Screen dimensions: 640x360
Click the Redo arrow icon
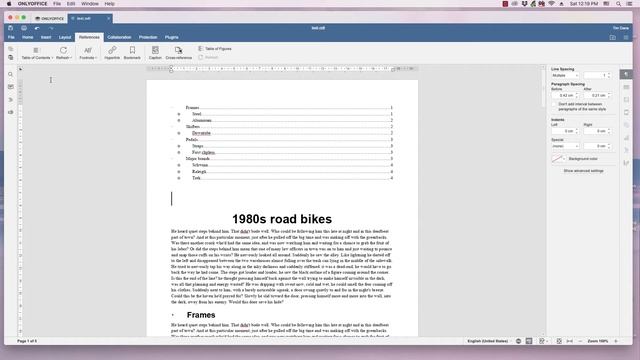pyautogui.click(x=51, y=28)
